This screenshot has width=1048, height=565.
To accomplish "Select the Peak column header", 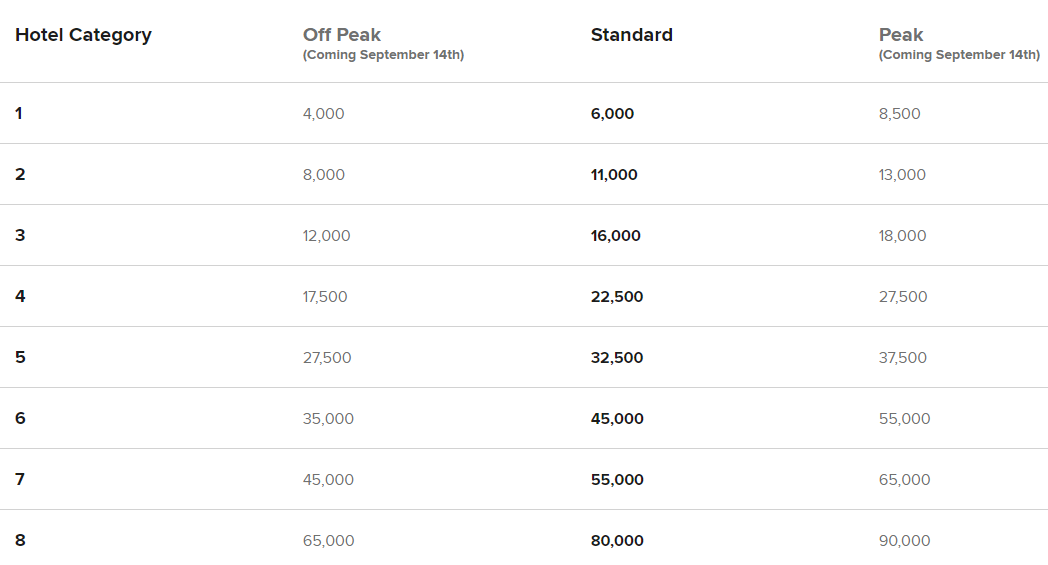I will click(x=900, y=35).
